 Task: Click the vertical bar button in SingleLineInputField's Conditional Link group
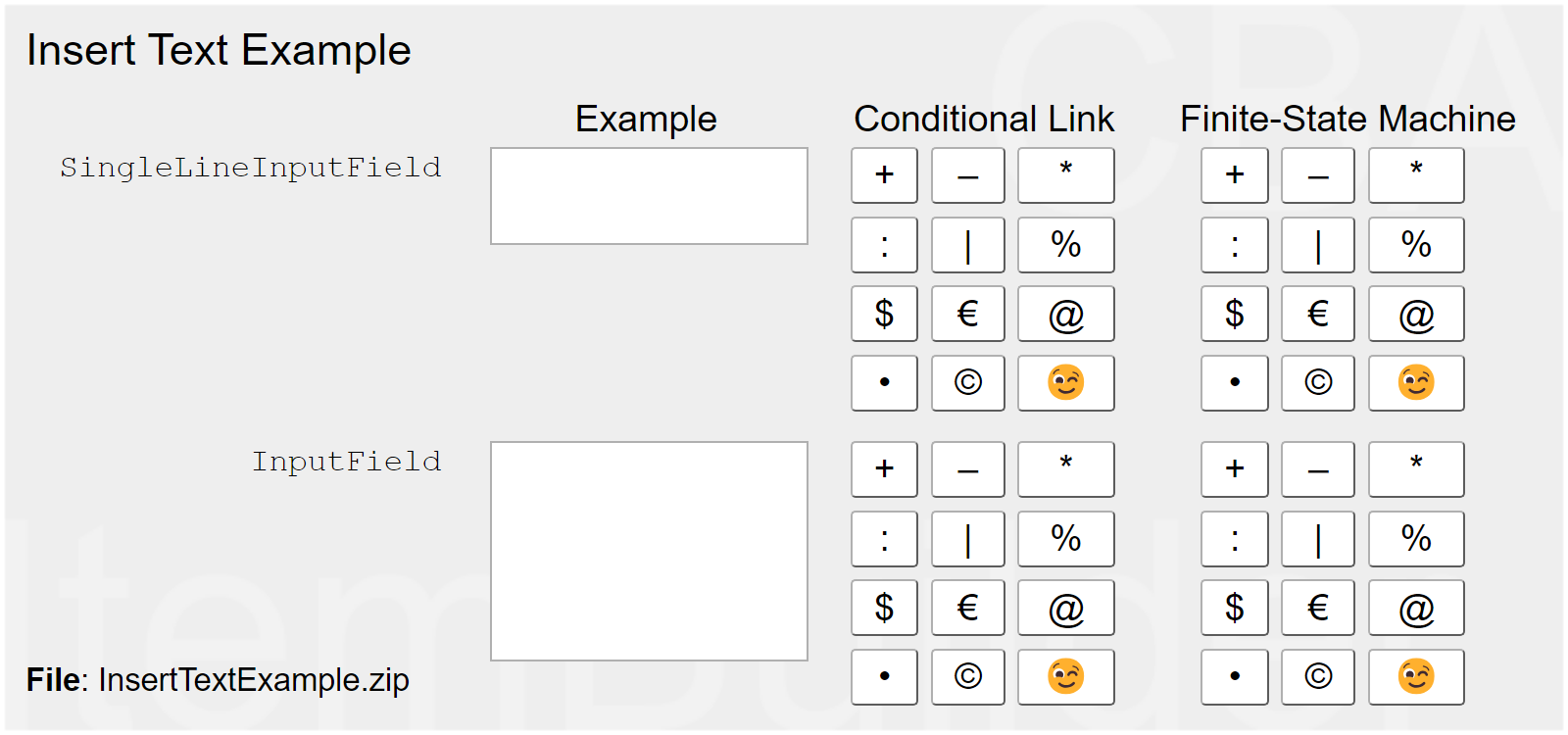(x=967, y=245)
